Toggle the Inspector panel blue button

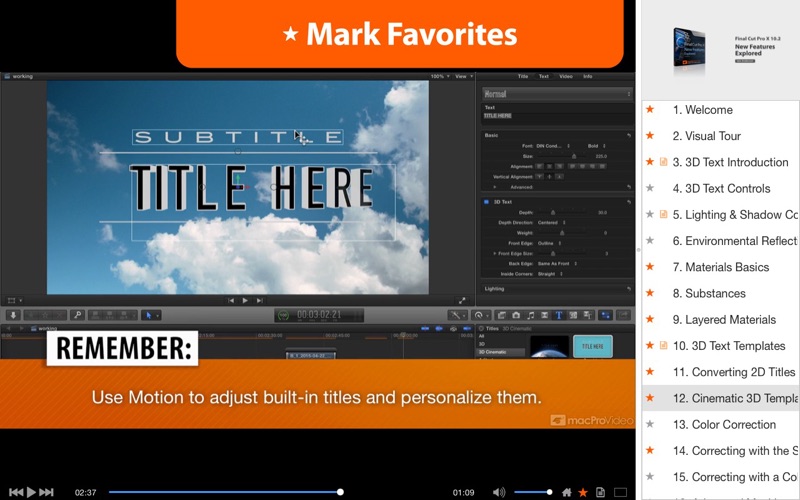tap(606, 315)
